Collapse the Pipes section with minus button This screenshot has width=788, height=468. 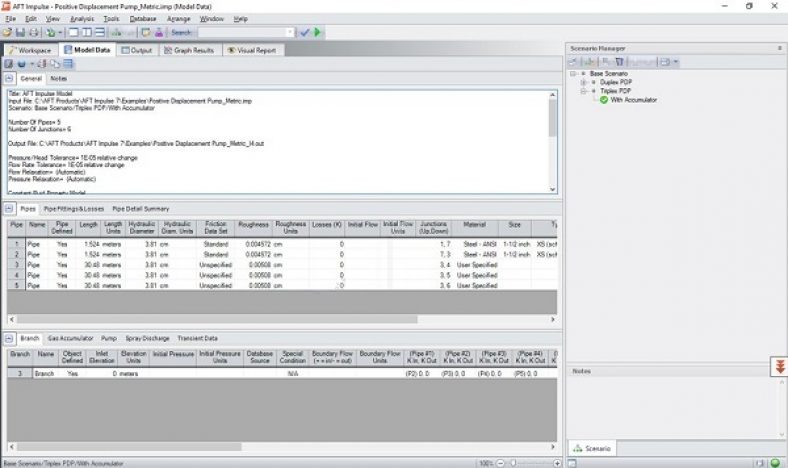coord(8,208)
